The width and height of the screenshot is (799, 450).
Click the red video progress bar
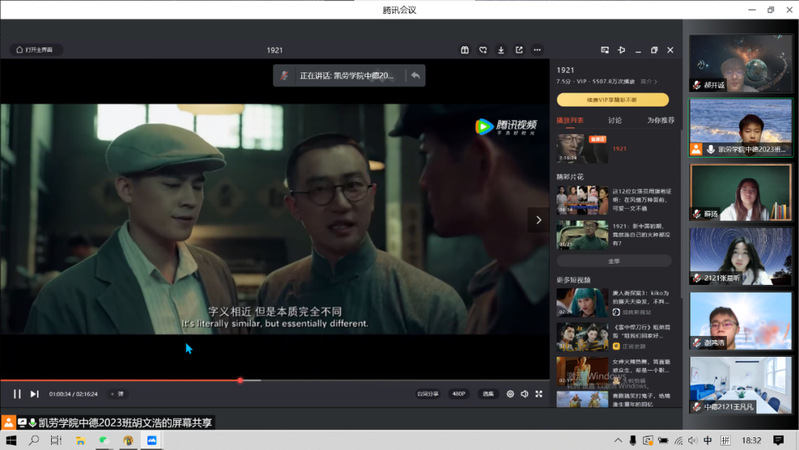tap(120, 380)
